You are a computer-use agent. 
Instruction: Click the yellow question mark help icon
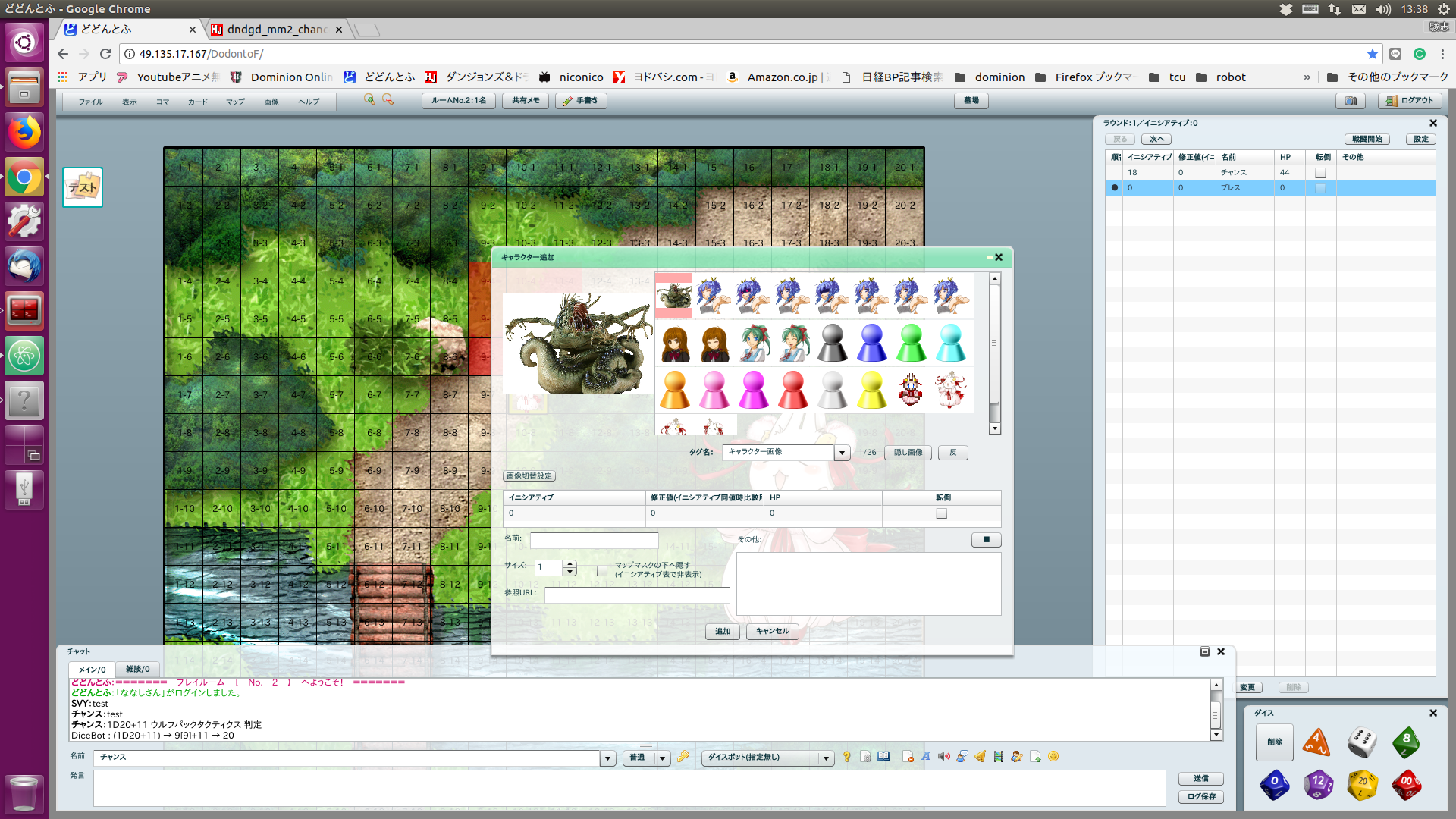click(x=846, y=757)
